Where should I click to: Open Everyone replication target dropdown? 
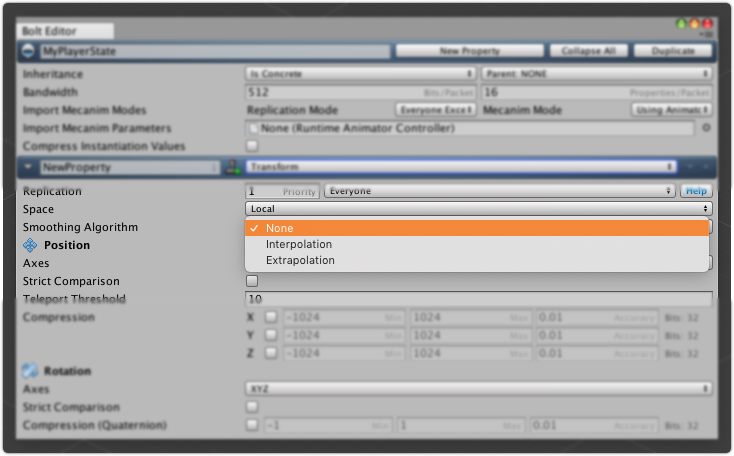coord(499,191)
